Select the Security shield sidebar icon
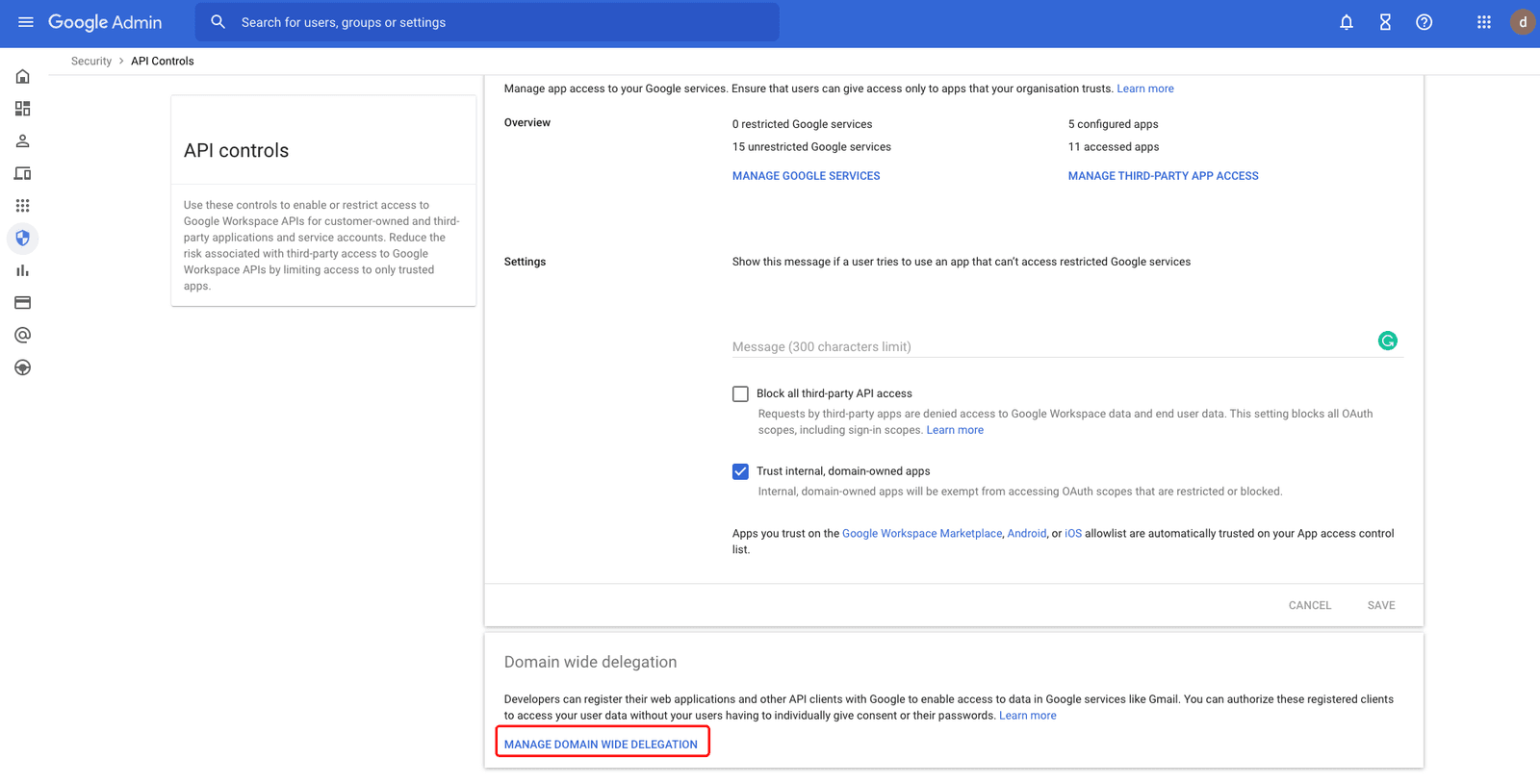The image size is (1540, 784). (23, 238)
